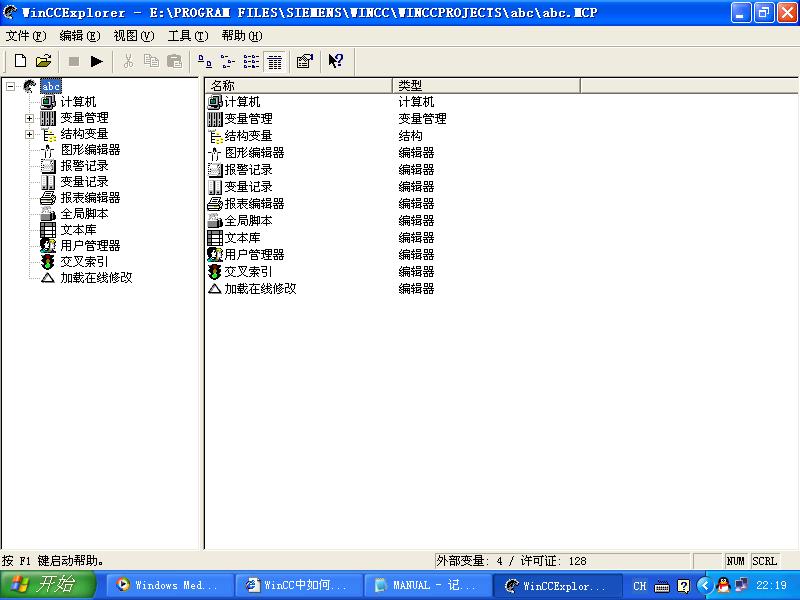This screenshot has width=800, height=600.
Task: Expand 结构变量 node in tree
Action: click(30, 134)
